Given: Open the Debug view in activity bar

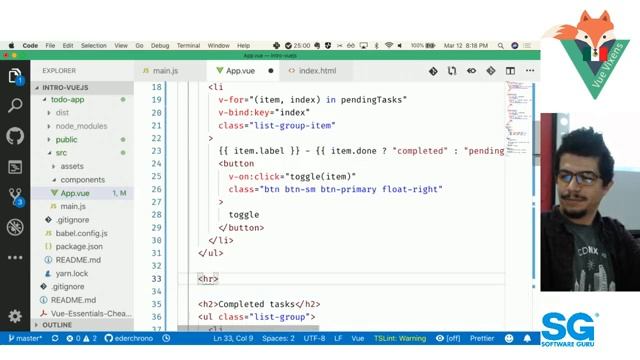Looking at the screenshot, I should click(x=15, y=227).
